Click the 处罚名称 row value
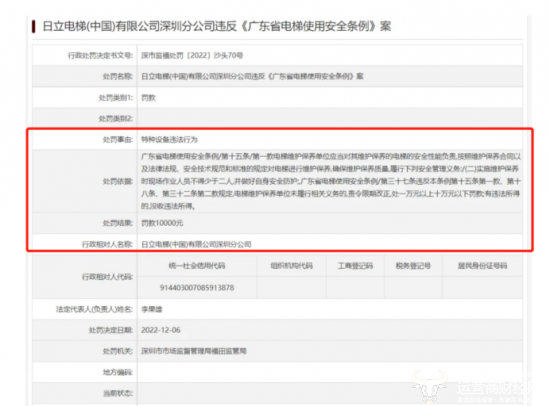 (x=252, y=76)
